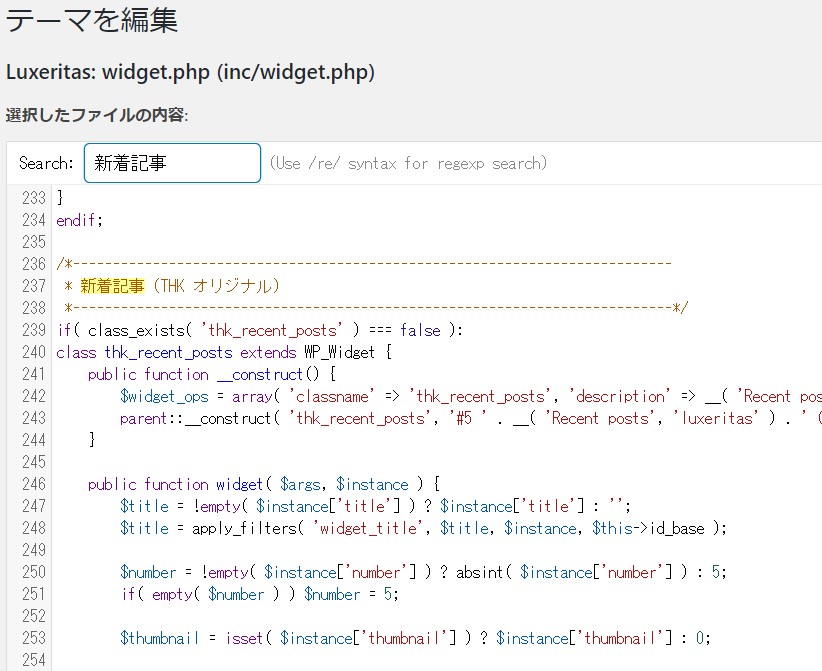
Task: Click the apply_filters function call
Action: 244,528
